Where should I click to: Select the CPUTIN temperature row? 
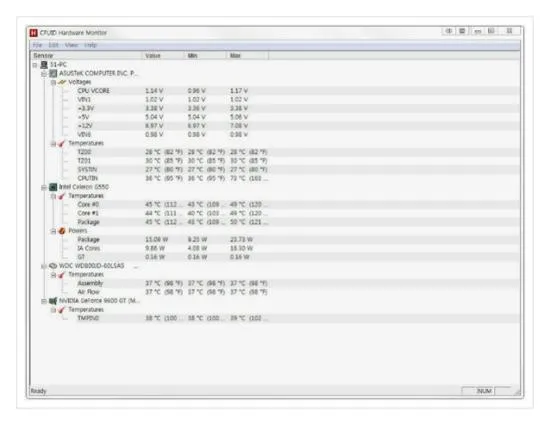pos(275,178)
